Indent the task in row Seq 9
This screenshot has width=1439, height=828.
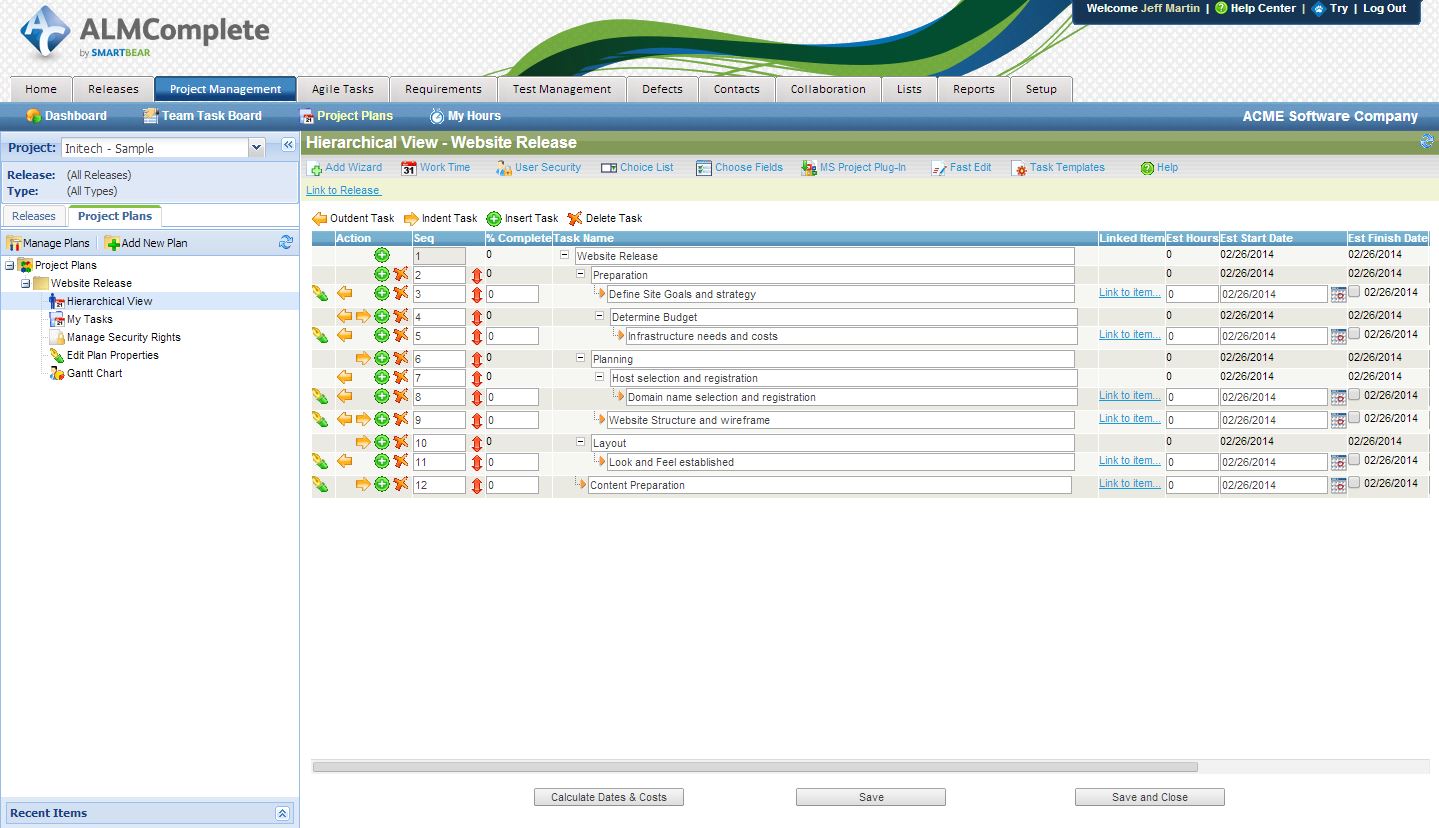363,419
